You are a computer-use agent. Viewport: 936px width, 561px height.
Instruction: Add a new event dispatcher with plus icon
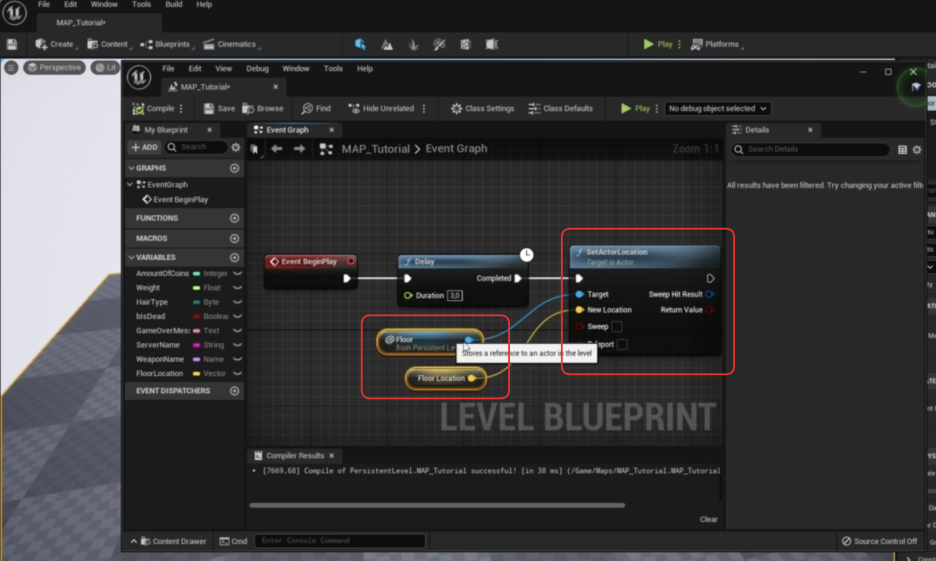(235, 391)
